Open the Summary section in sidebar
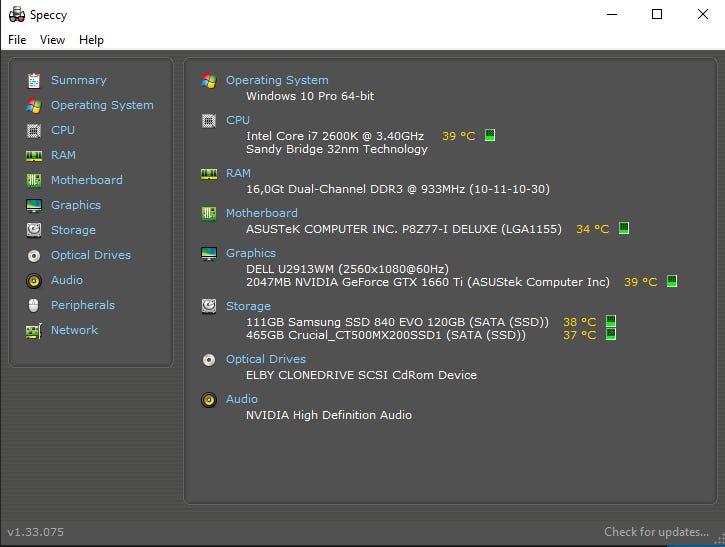The height and width of the screenshot is (547, 725). coord(79,80)
